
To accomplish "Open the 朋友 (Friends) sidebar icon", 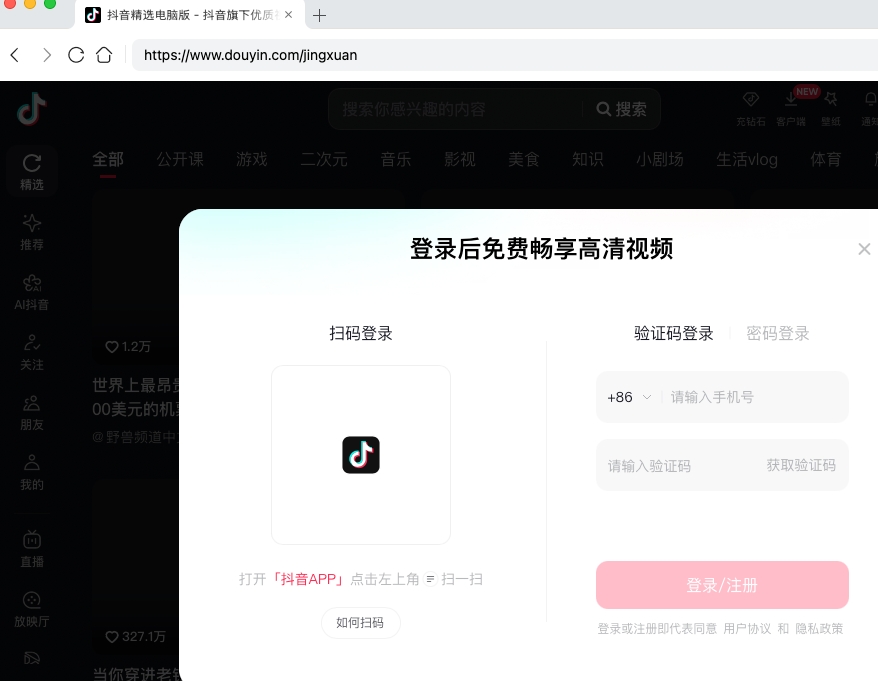I will click(31, 412).
